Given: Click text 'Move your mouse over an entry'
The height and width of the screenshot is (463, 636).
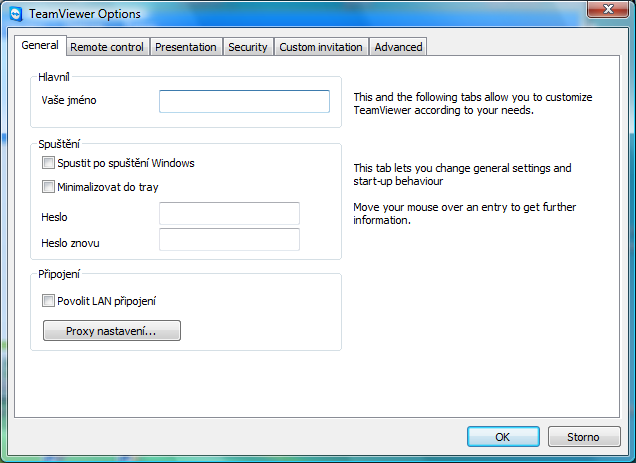Looking at the screenshot, I should pyautogui.click(x=430, y=207).
